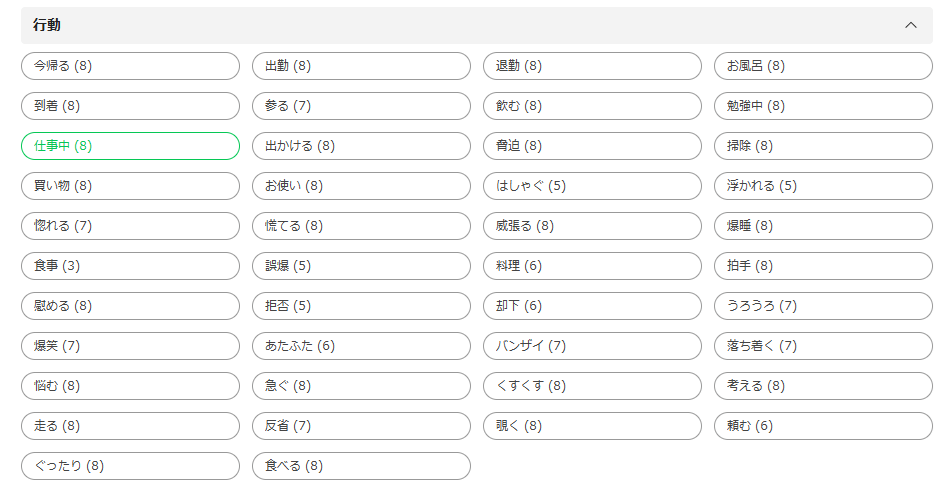The width and height of the screenshot is (949, 486).
Task: Click the お風呂 (8) tag
Action: click(x=823, y=66)
